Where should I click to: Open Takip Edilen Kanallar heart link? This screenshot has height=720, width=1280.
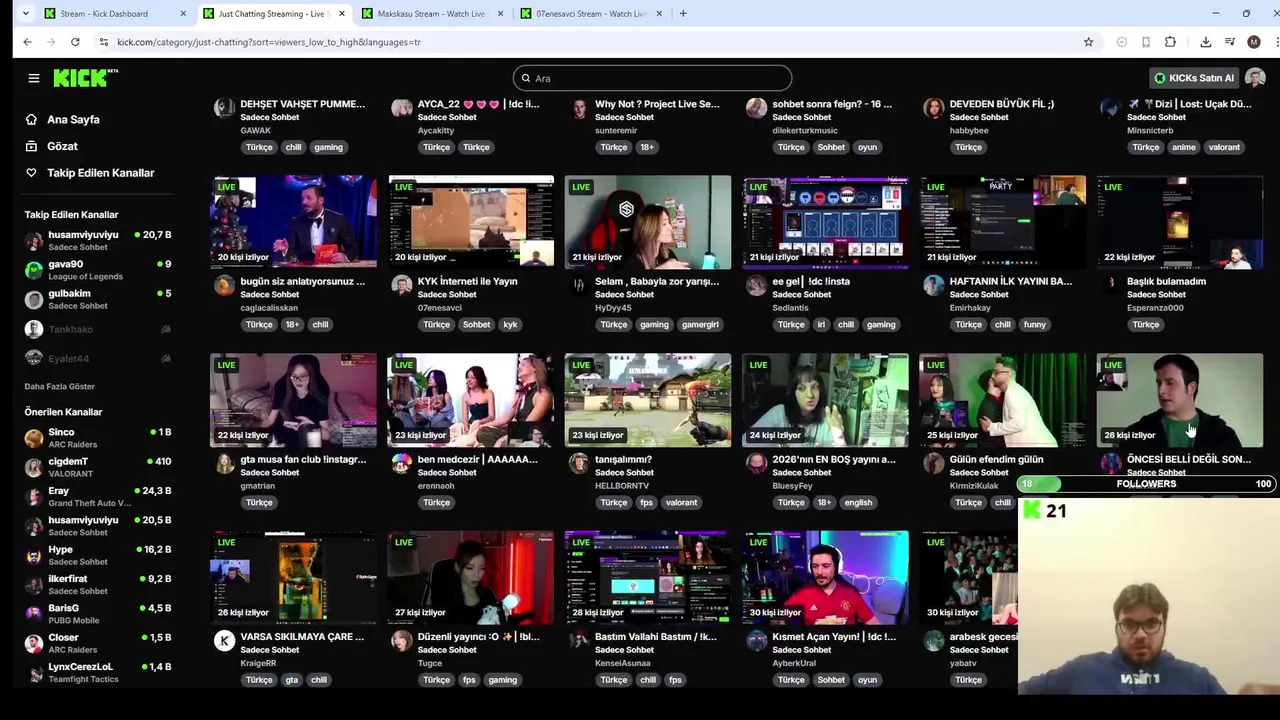(x=31, y=173)
